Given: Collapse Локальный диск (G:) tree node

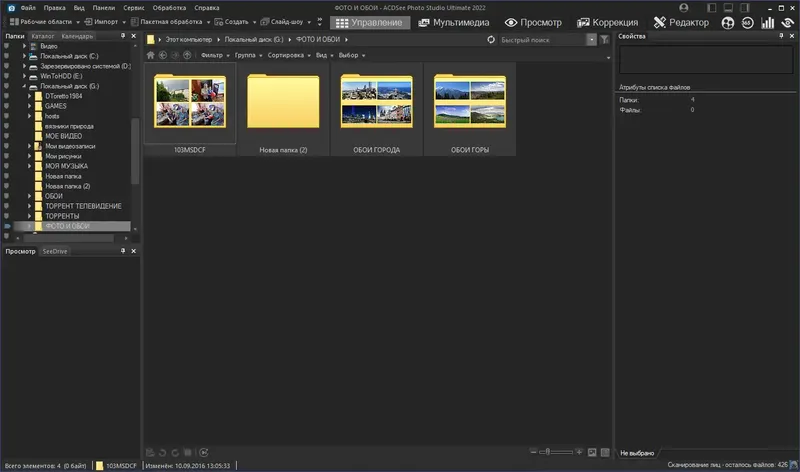Looking at the screenshot, I should point(24,86).
